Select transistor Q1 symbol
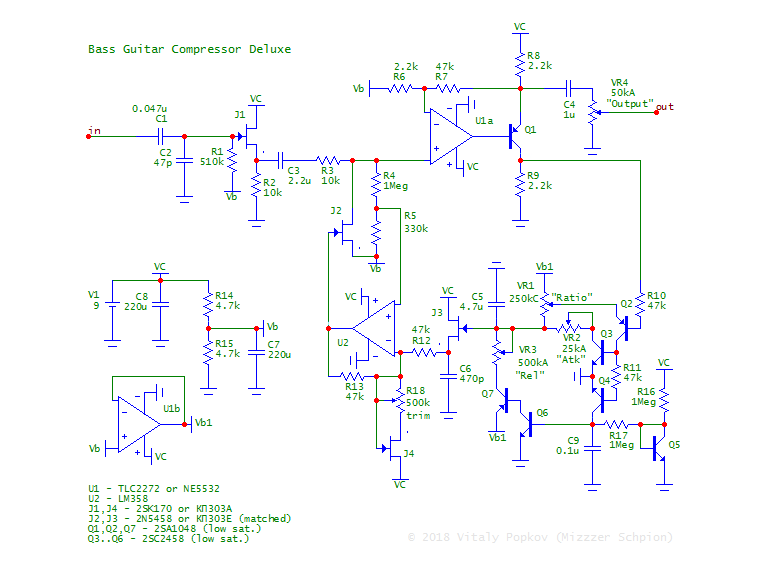The width and height of the screenshot is (760, 580). coord(515,131)
